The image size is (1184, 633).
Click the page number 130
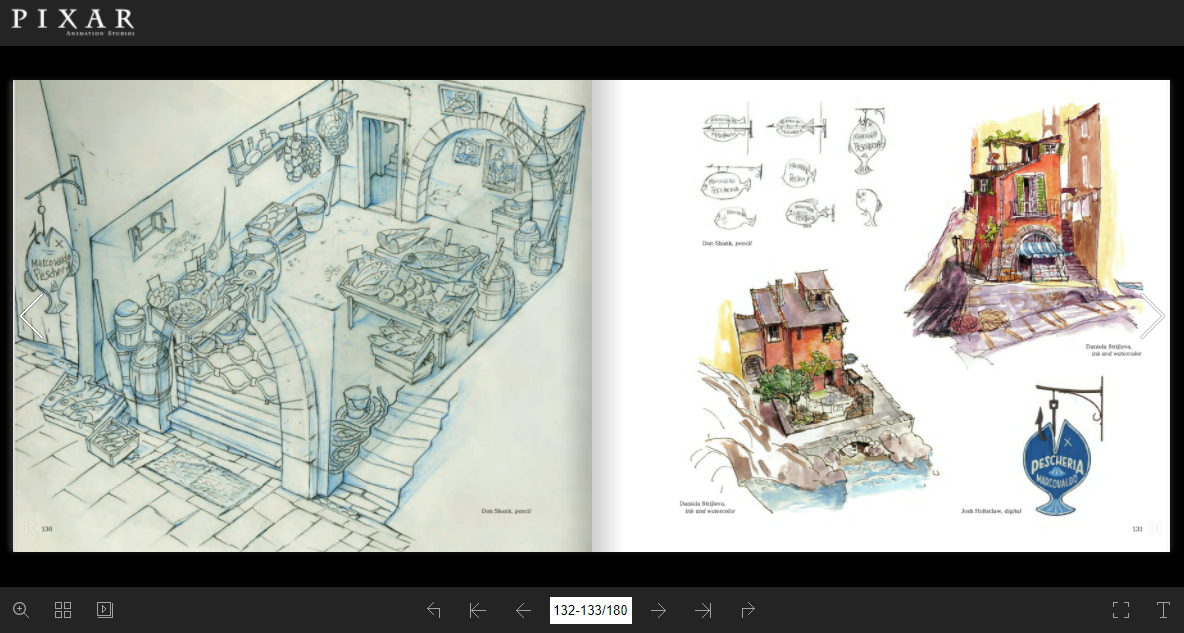click(x=47, y=529)
